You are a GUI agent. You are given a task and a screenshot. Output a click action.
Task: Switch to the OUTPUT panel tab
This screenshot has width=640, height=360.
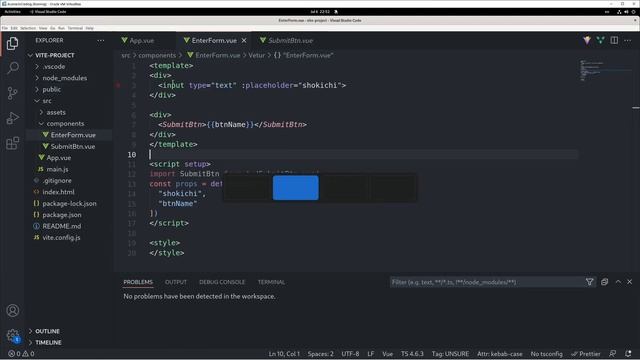(176, 282)
